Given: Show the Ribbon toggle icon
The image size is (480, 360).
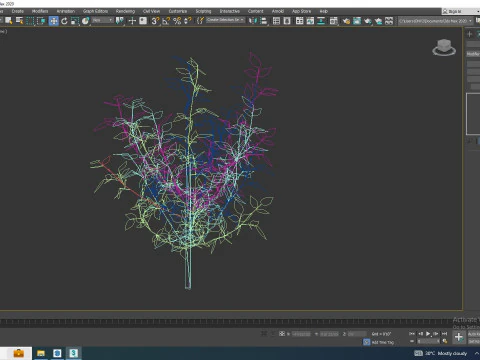Looking at the screenshot, I should [x=300, y=21].
